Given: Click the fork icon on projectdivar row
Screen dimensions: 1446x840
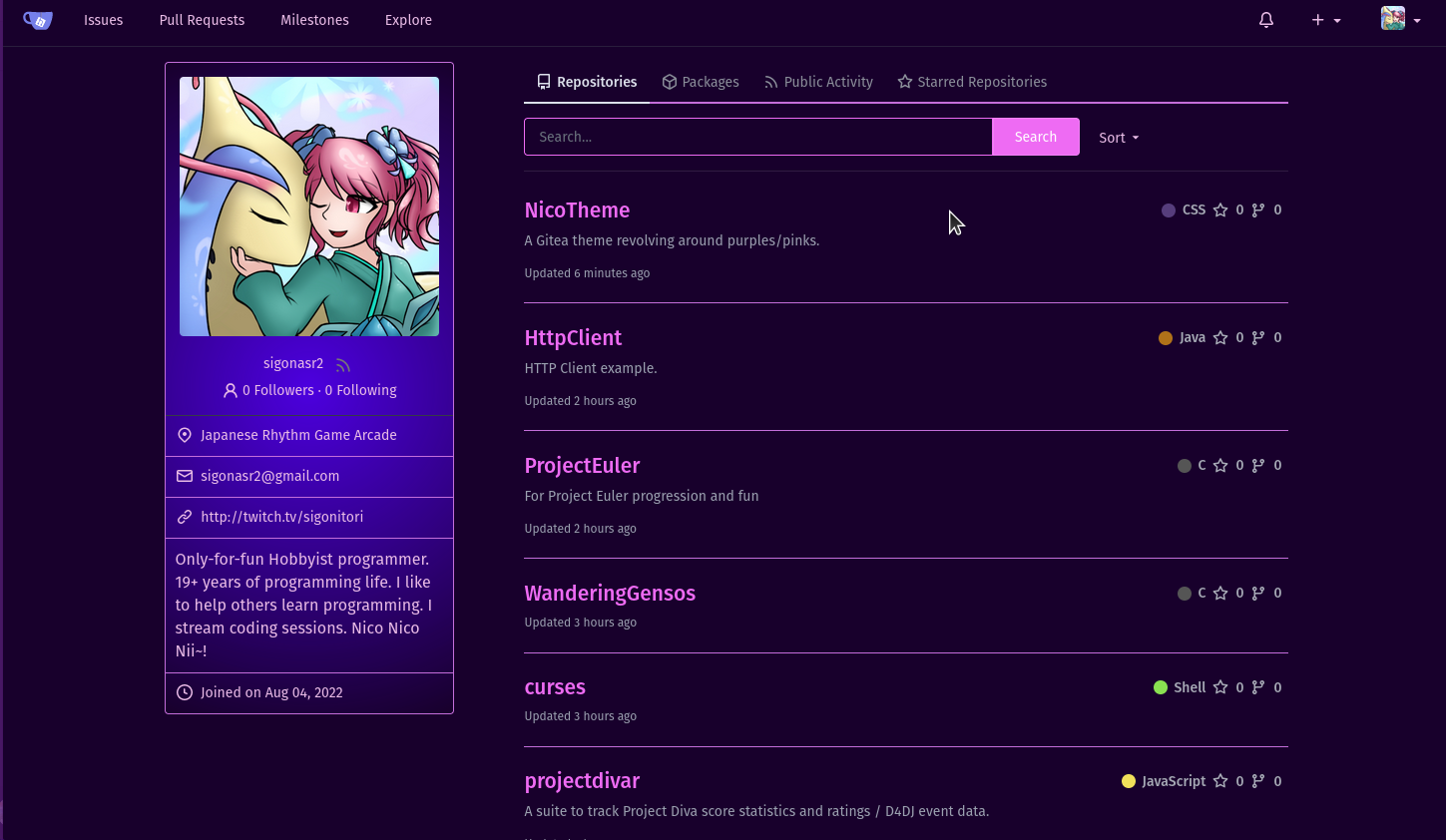Looking at the screenshot, I should pyautogui.click(x=1258, y=781).
